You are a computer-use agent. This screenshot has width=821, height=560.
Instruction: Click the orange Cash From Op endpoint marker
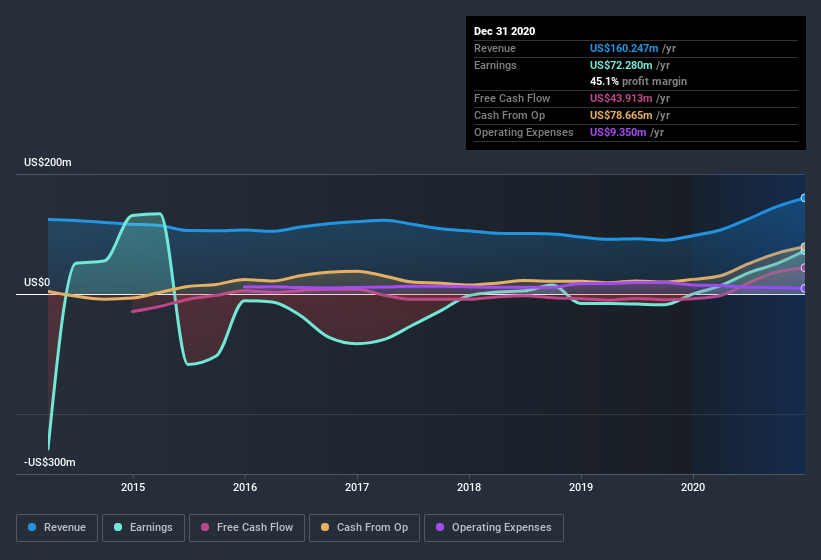coord(803,247)
